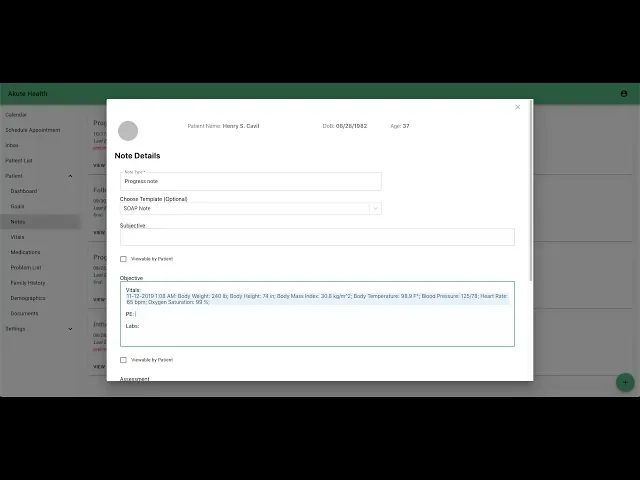The width and height of the screenshot is (640, 480).
Task: Go to patient Dashboard
Action: [x=24, y=191]
